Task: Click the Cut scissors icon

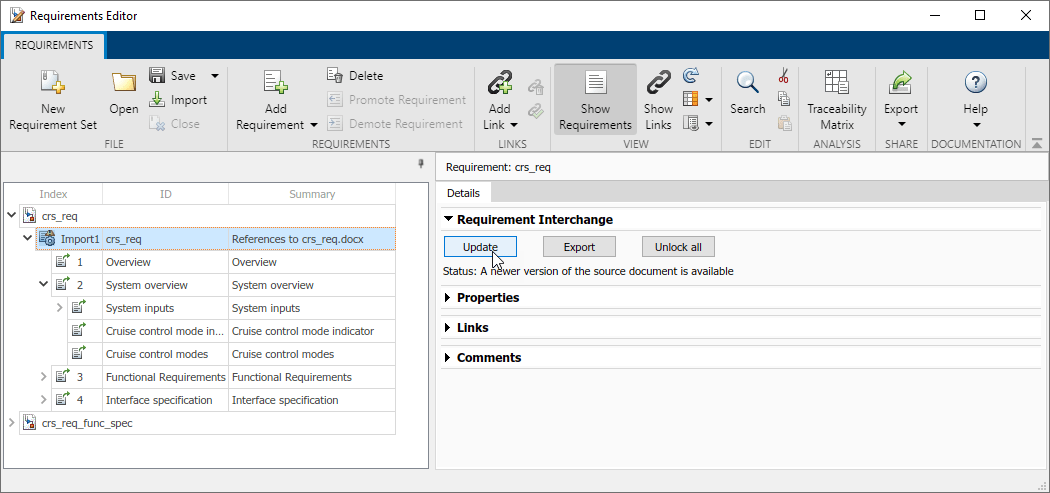Action: point(784,76)
